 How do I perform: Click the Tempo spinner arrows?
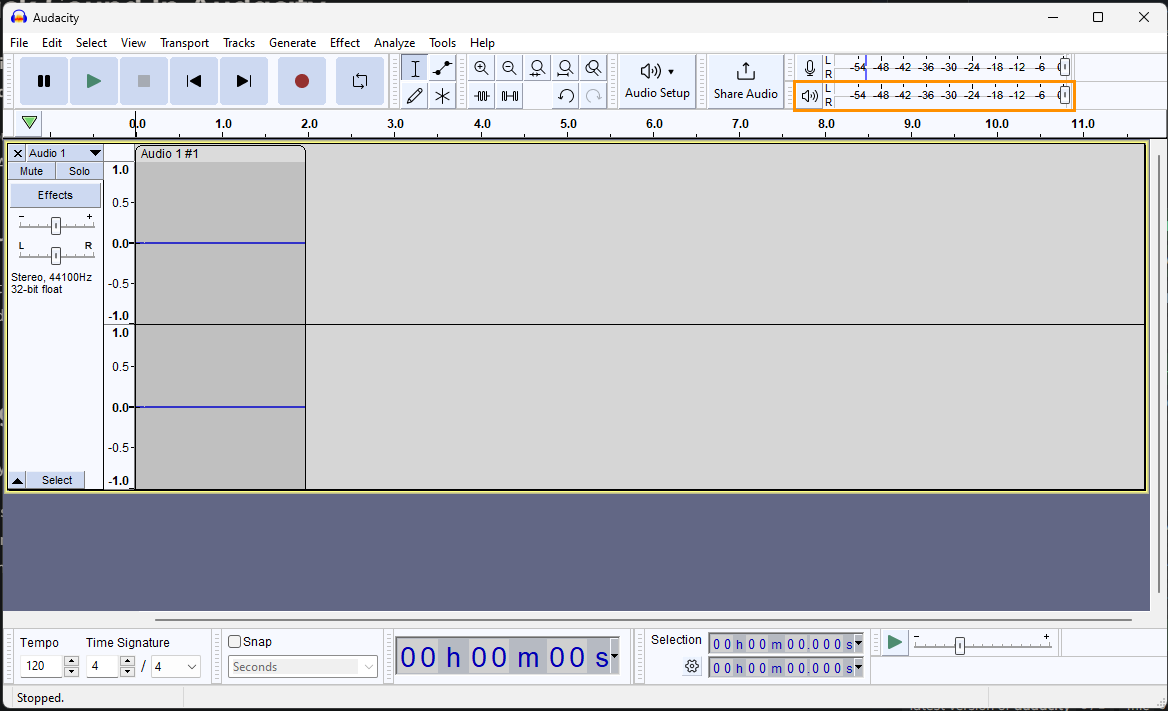click(x=72, y=666)
